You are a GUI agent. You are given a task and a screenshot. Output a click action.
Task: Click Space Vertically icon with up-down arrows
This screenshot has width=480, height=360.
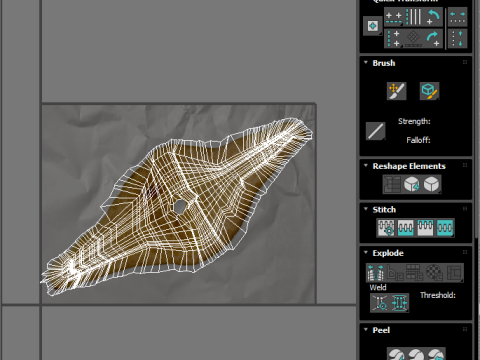[x=457, y=39]
